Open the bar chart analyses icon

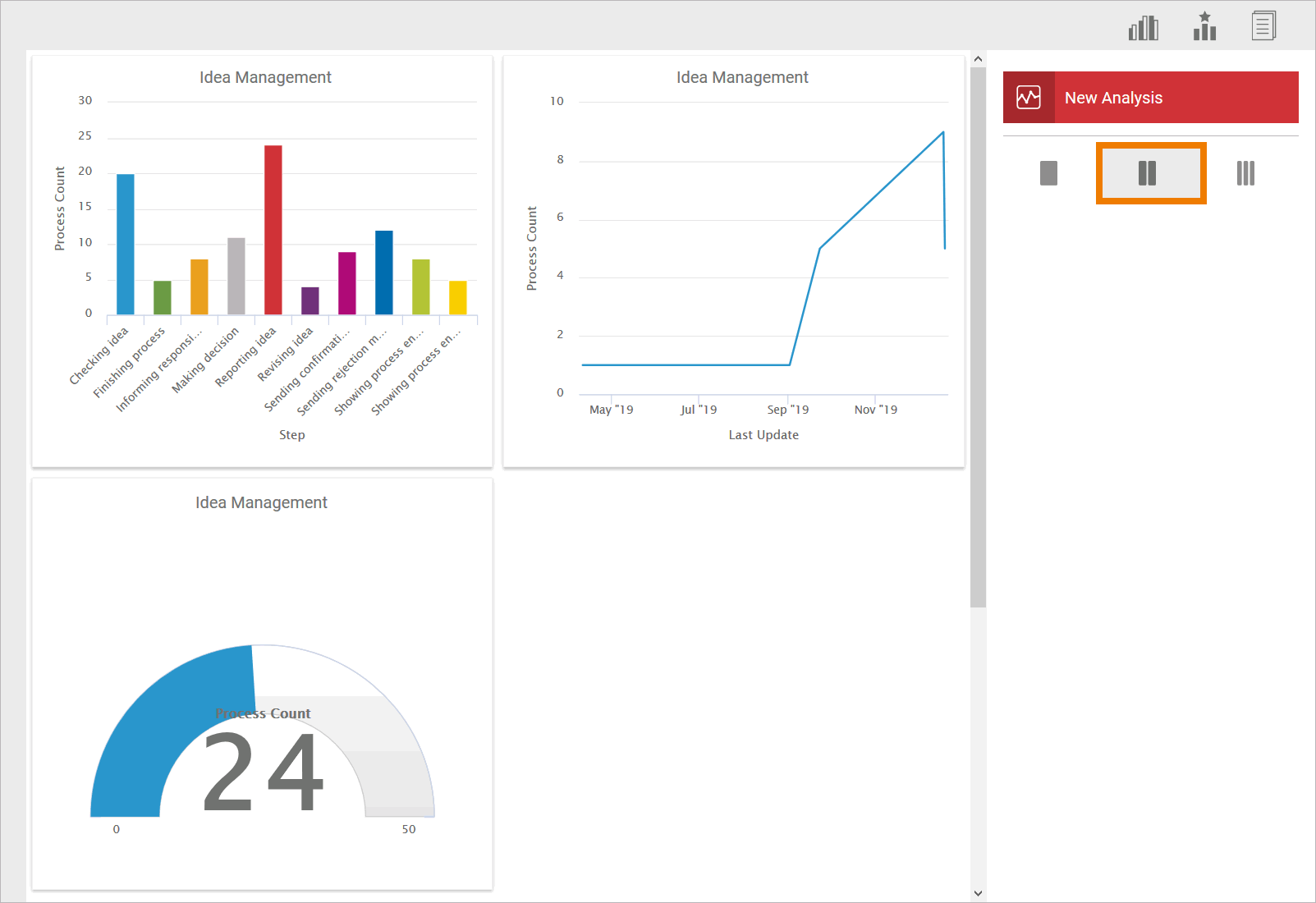point(1143,28)
